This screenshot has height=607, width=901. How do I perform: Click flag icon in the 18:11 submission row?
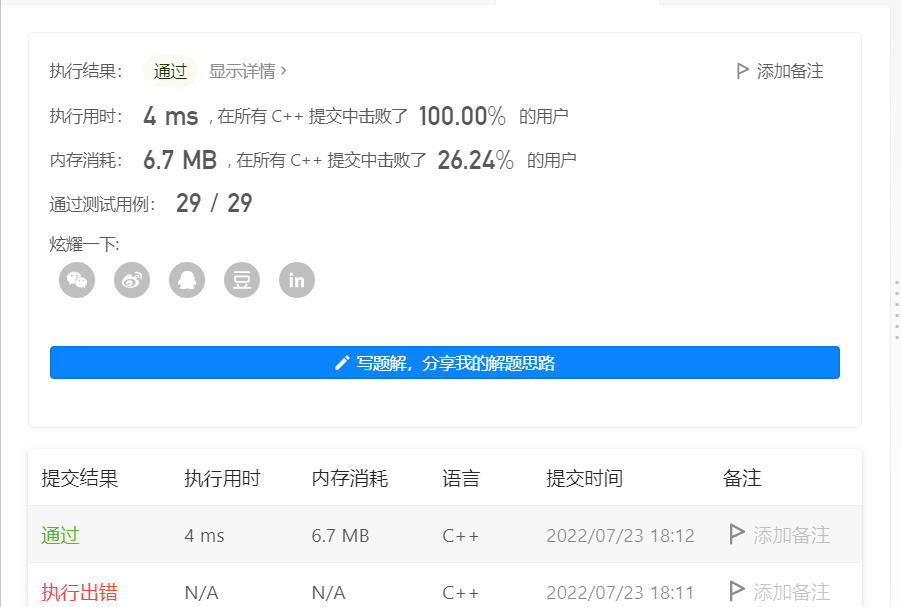coord(736,590)
